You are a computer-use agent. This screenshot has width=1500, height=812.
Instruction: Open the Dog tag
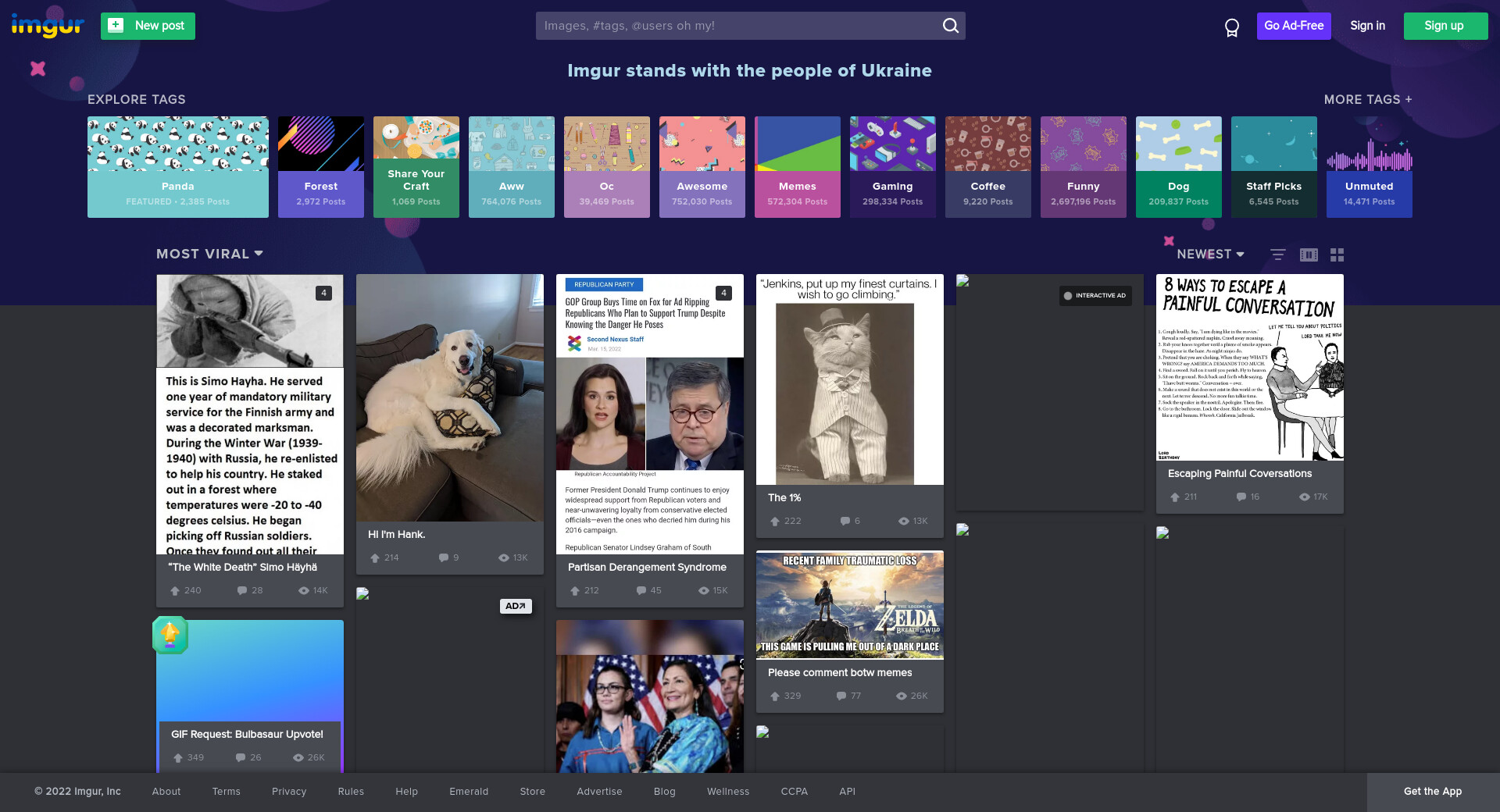tap(1179, 167)
